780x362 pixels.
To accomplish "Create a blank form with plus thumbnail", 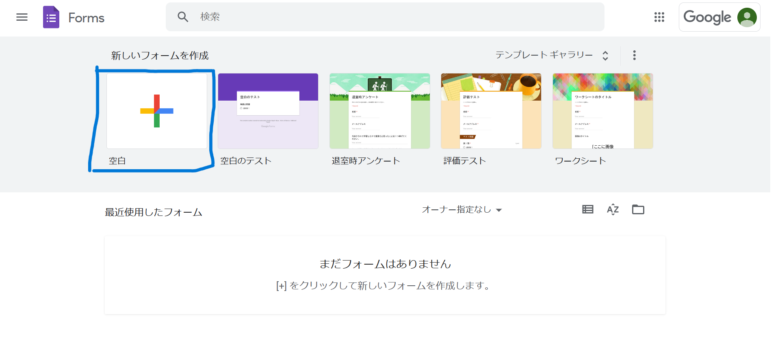I will click(x=157, y=111).
